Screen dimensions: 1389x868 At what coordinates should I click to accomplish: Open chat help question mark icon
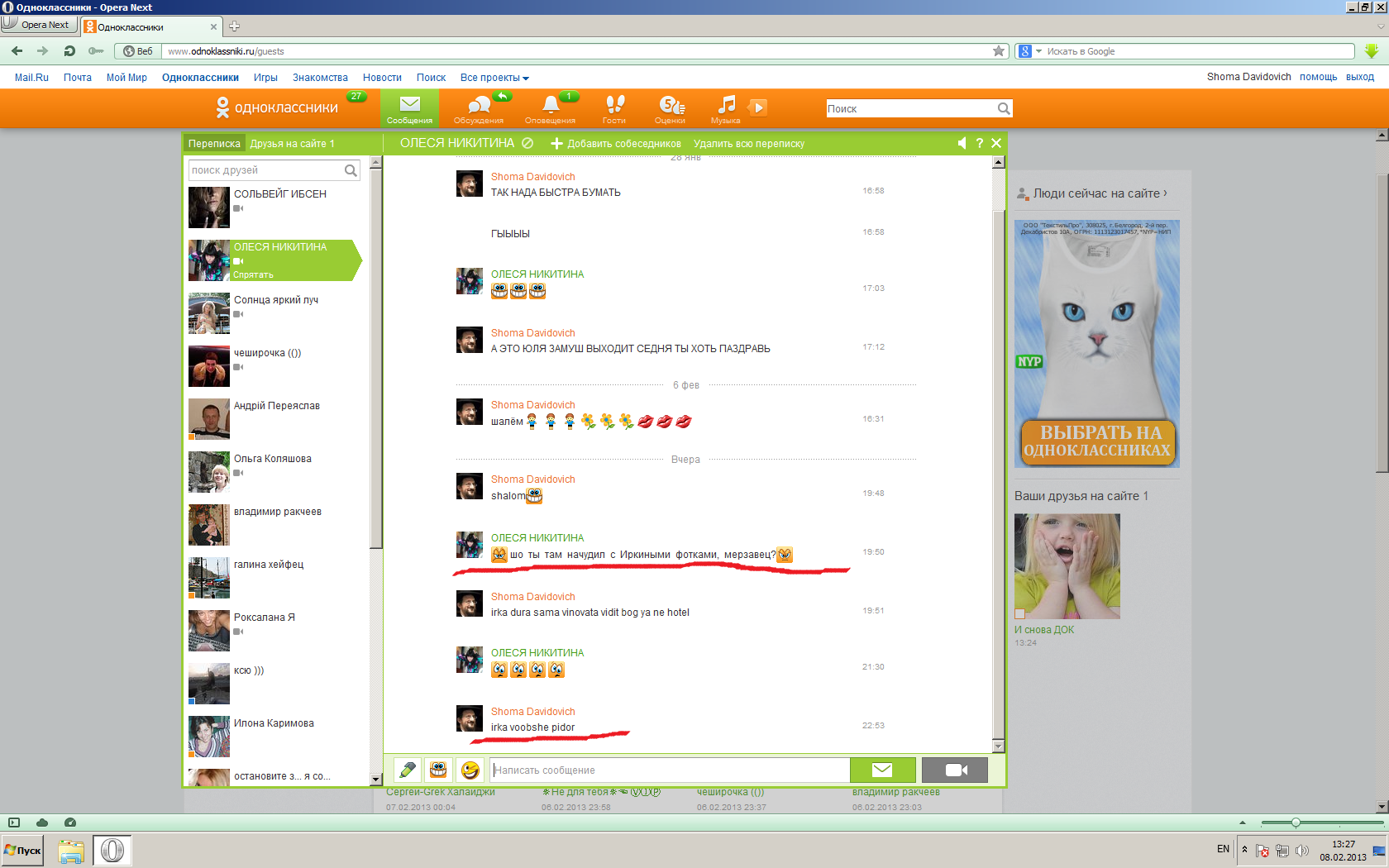(x=980, y=143)
